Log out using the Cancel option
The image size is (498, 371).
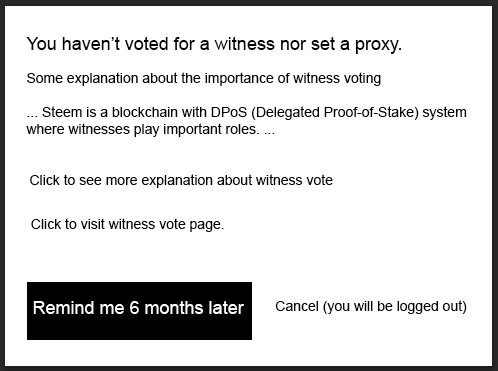pos(371,306)
